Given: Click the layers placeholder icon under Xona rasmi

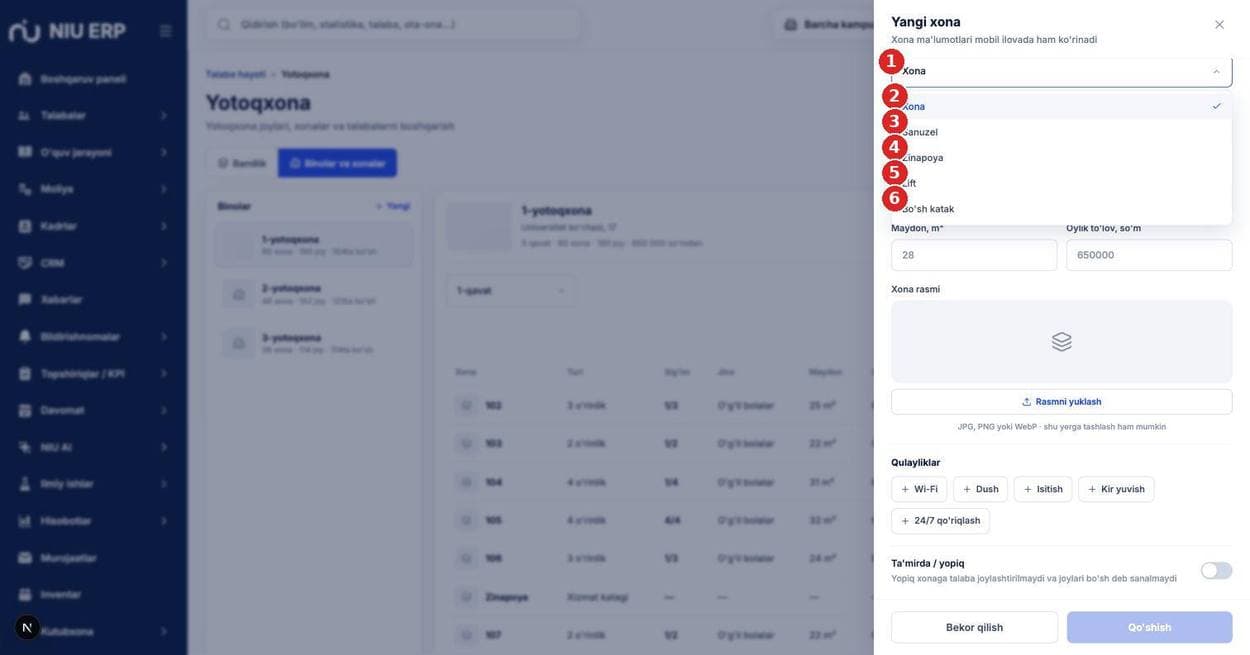Looking at the screenshot, I should tap(1062, 342).
